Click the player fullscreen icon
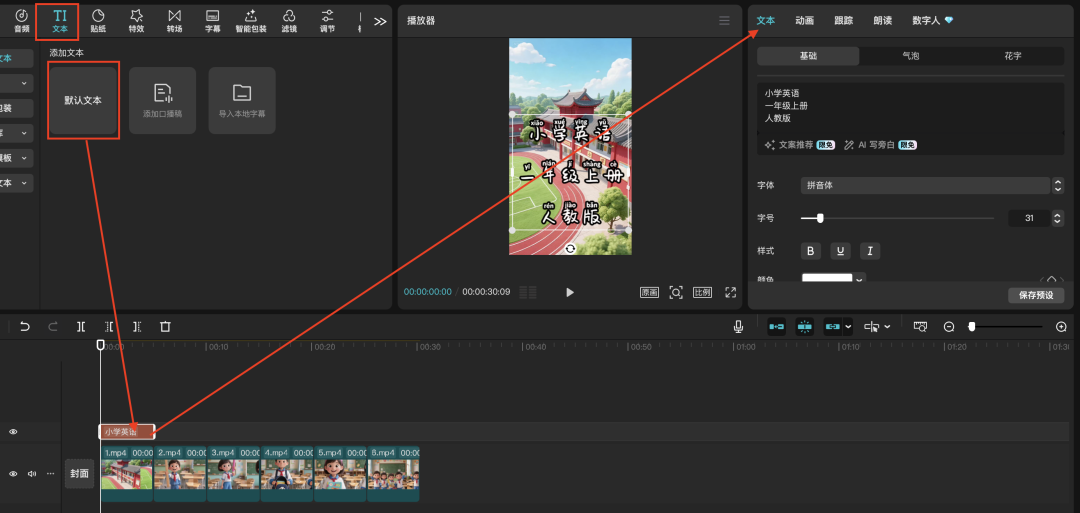 click(730, 292)
